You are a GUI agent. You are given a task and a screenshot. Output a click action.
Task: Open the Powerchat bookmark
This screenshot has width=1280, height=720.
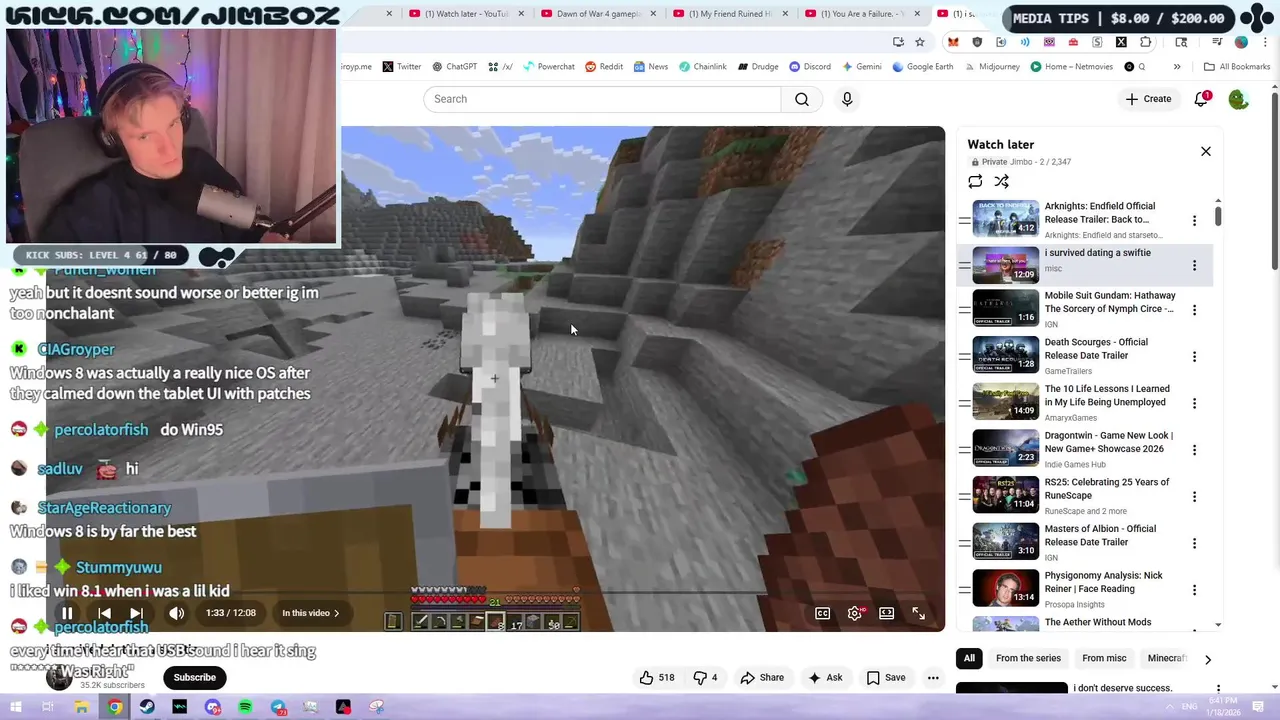pos(549,67)
